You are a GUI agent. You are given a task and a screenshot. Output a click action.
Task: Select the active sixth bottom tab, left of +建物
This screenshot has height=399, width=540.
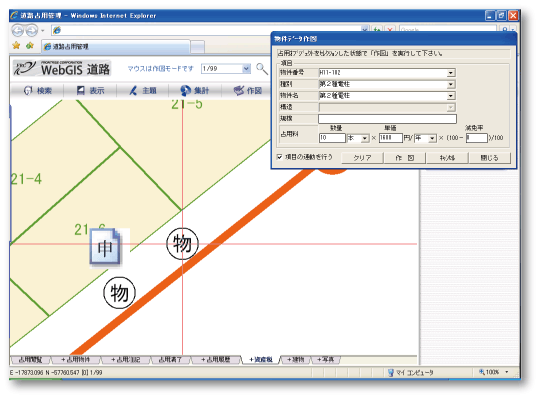(x=261, y=360)
